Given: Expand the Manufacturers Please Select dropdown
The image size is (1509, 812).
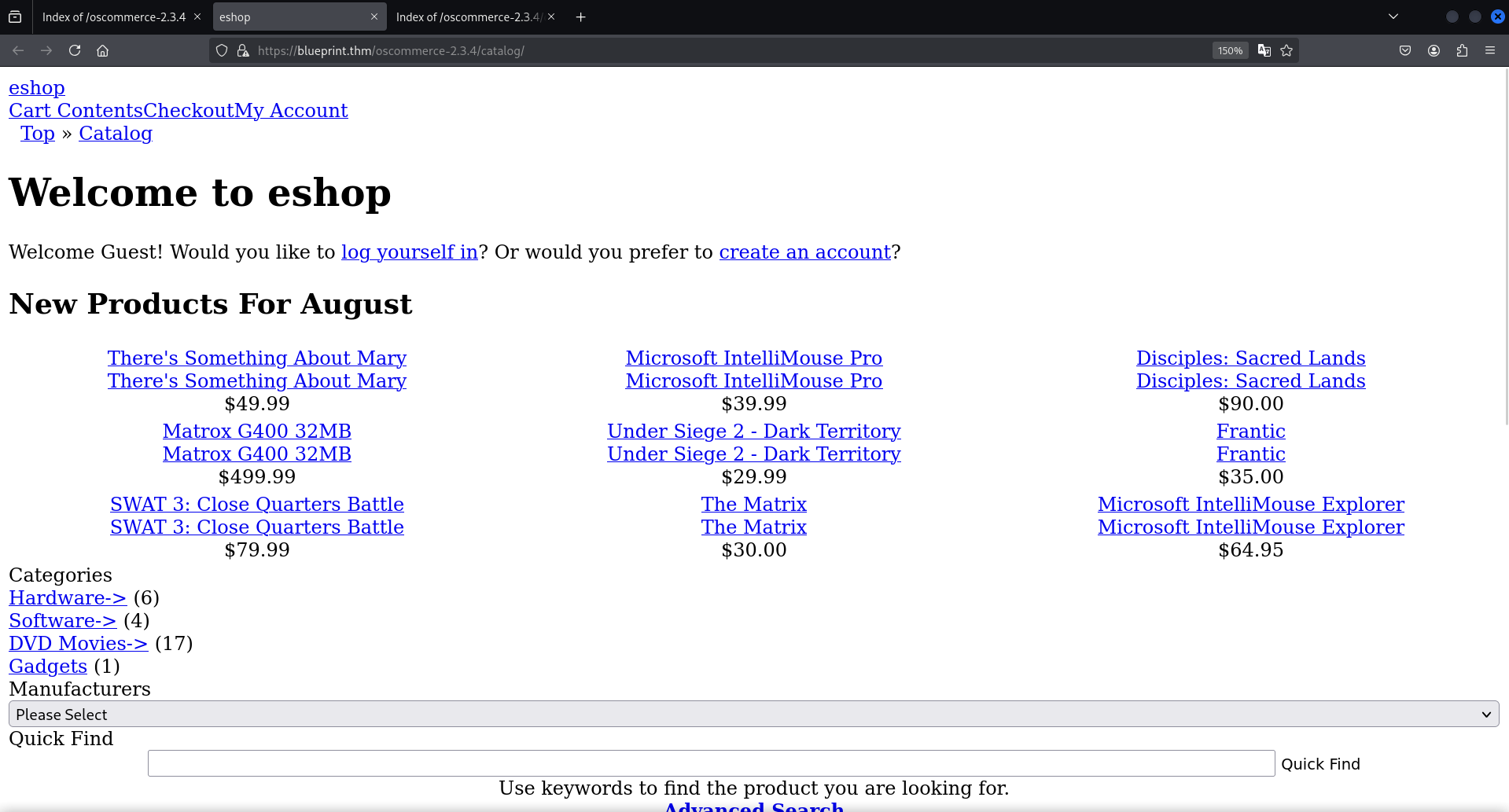Looking at the screenshot, I should click(x=753, y=714).
